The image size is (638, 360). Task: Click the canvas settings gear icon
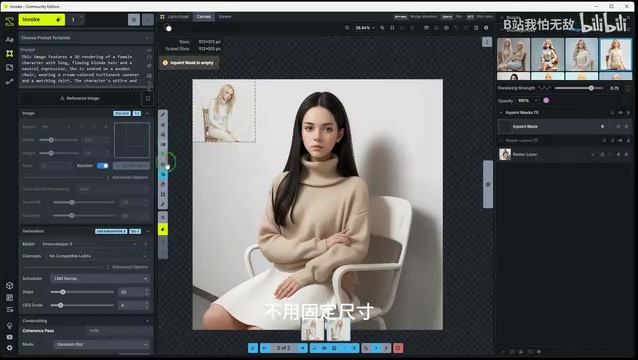tap(486, 28)
